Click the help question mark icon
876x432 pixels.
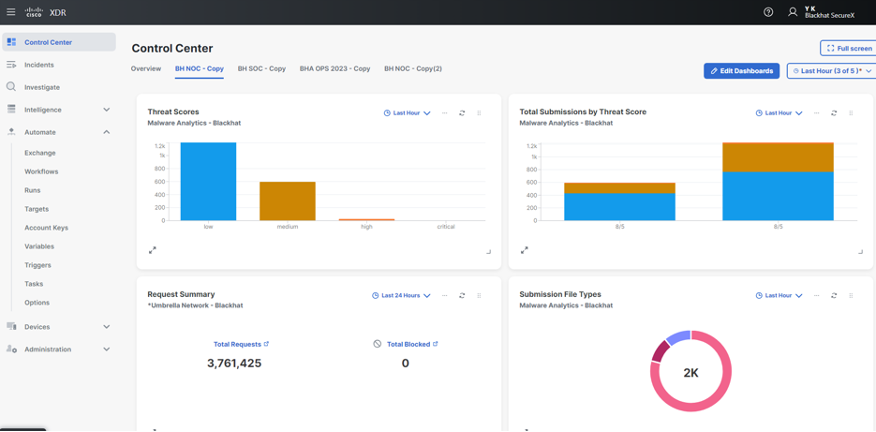click(768, 12)
